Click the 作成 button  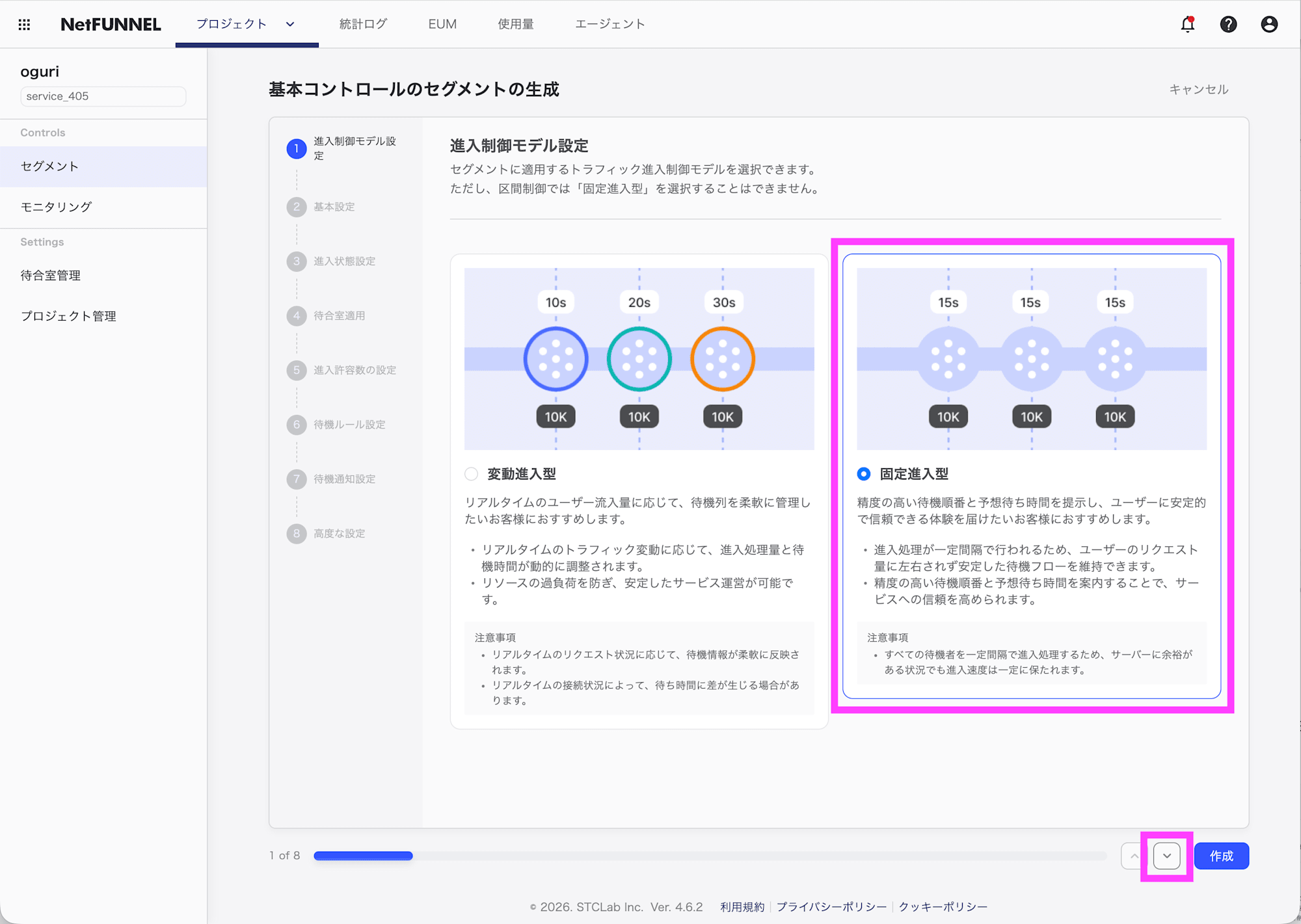[x=1221, y=856]
